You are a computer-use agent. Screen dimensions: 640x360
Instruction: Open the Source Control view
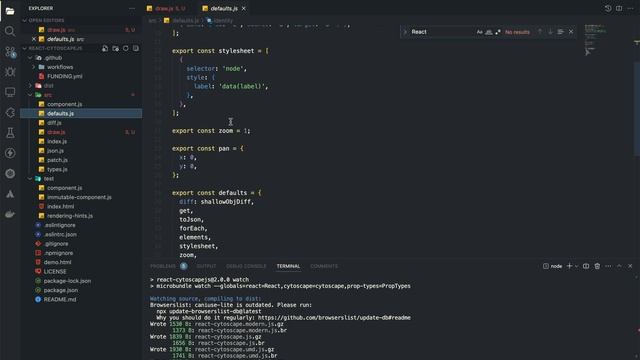point(10,52)
